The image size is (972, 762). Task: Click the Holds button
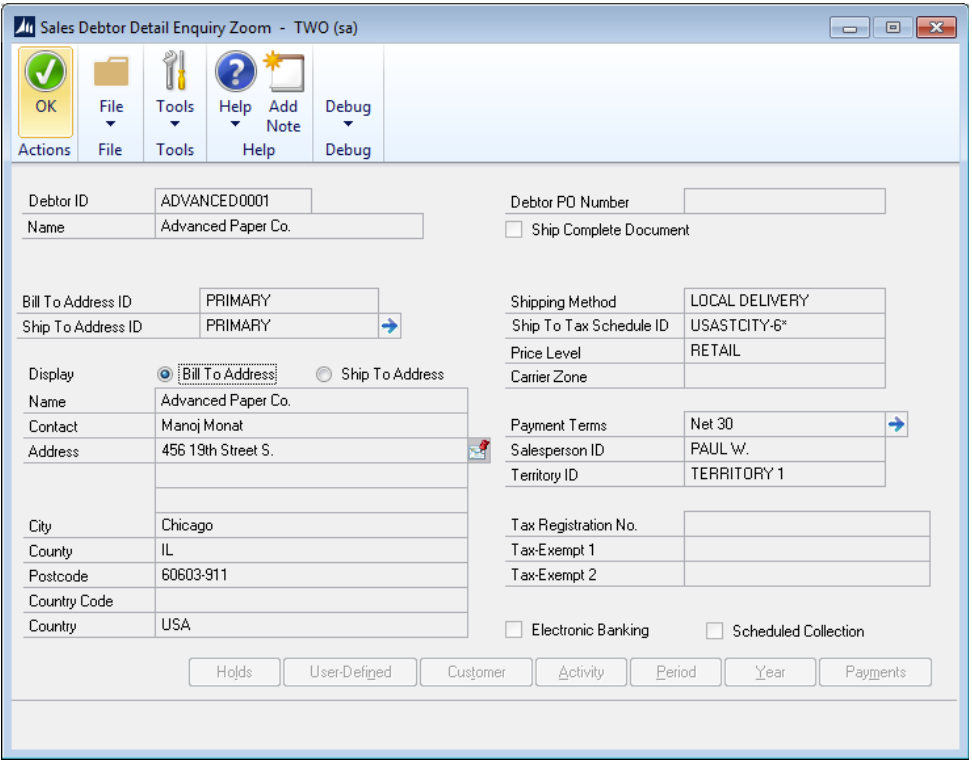click(234, 672)
